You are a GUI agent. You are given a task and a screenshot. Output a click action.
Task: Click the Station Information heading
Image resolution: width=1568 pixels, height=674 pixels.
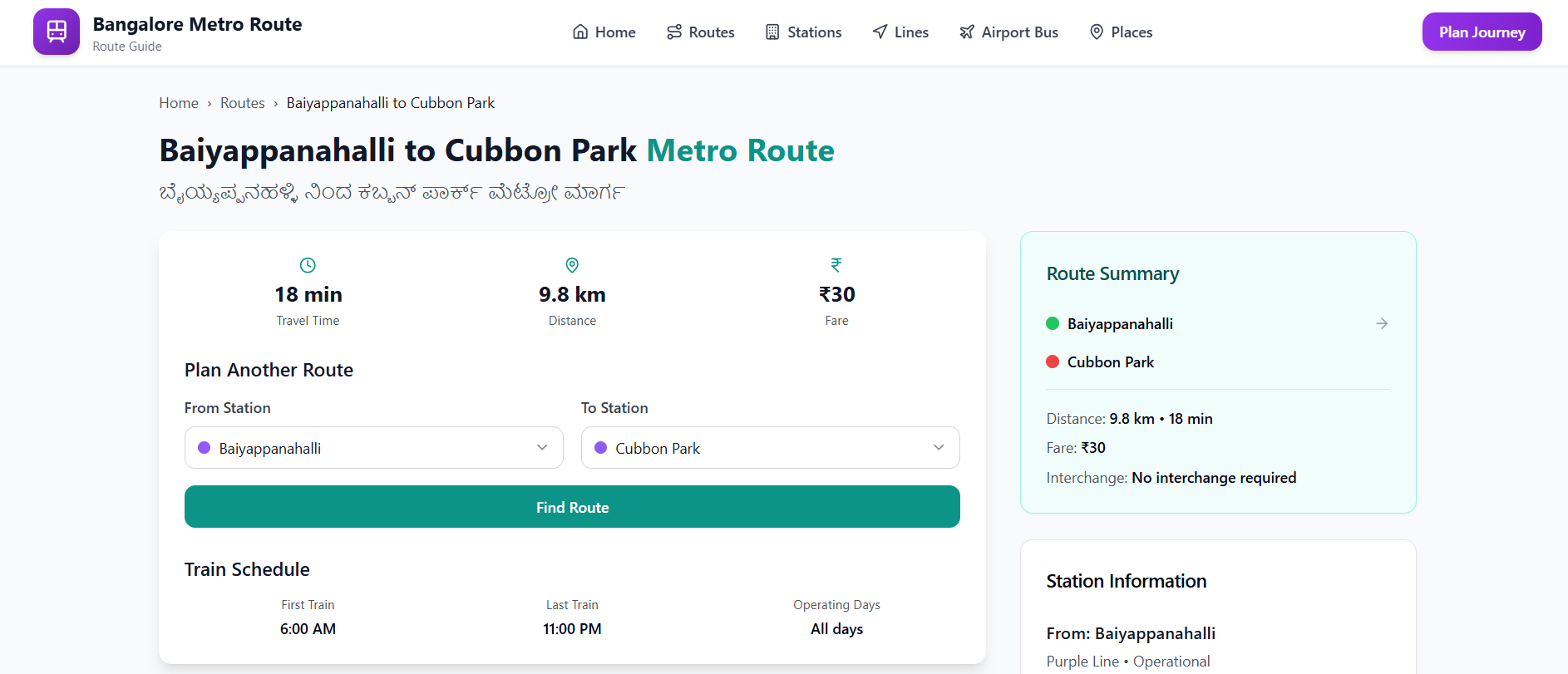tap(1126, 581)
